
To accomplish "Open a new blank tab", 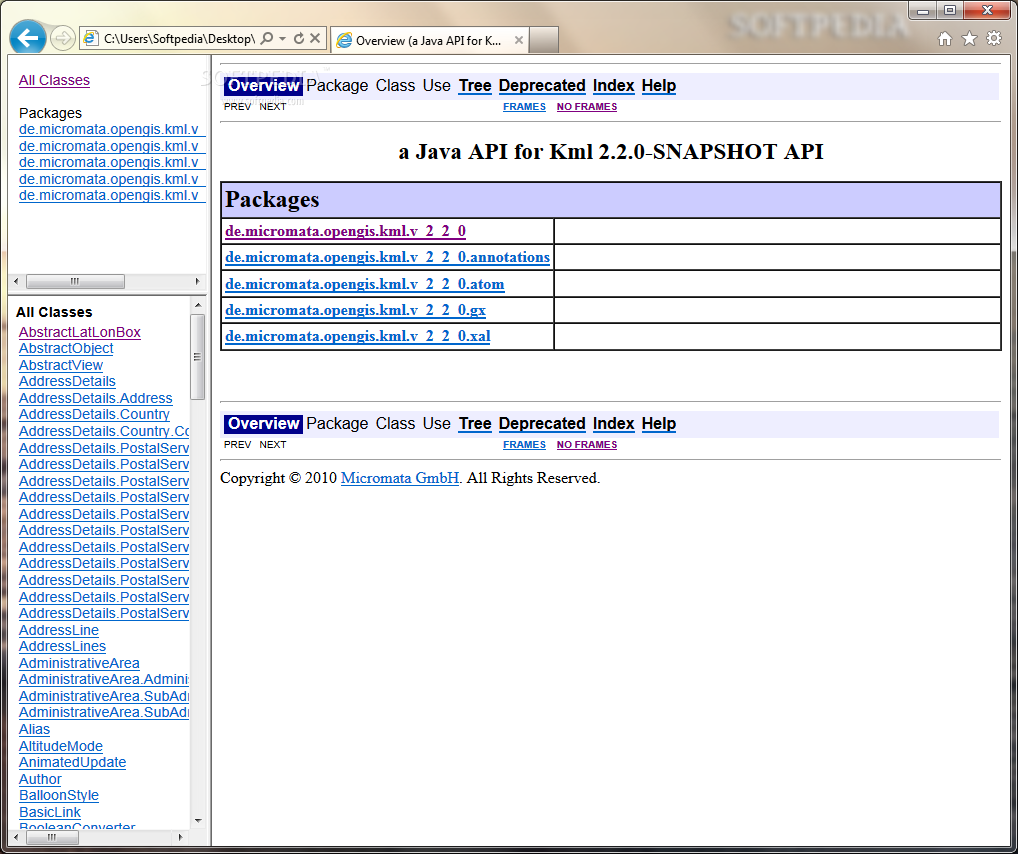I will (544, 40).
